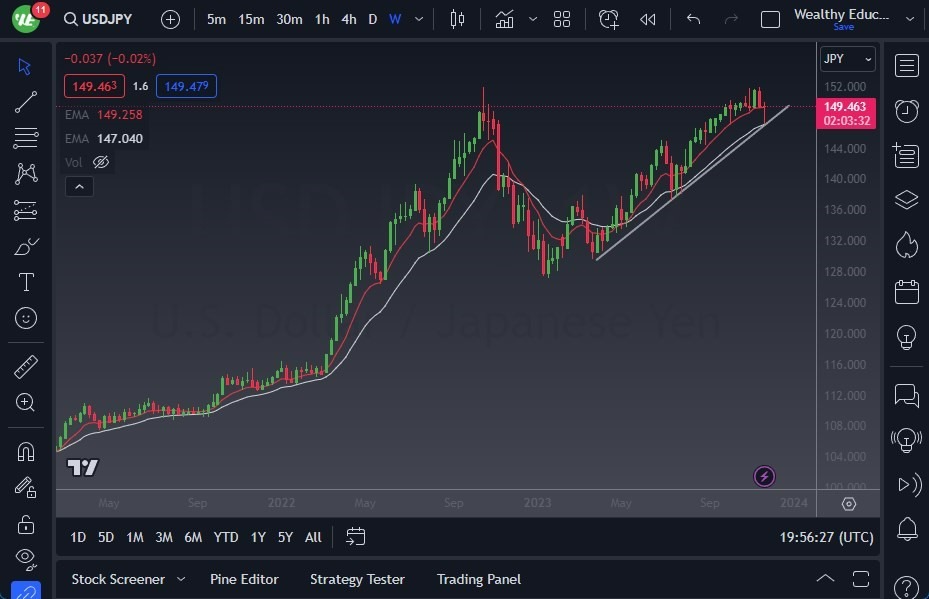
Task: Select the Text annotation tool
Action: [x=25, y=282]
